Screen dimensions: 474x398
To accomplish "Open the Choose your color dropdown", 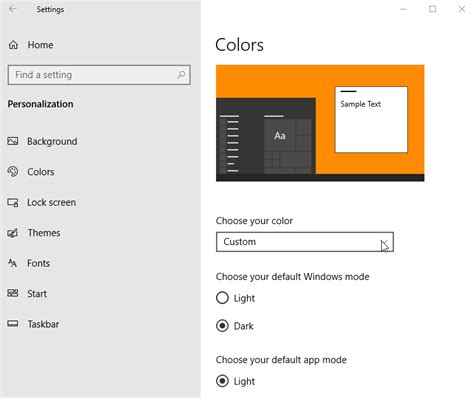I will tap(305, 242).
